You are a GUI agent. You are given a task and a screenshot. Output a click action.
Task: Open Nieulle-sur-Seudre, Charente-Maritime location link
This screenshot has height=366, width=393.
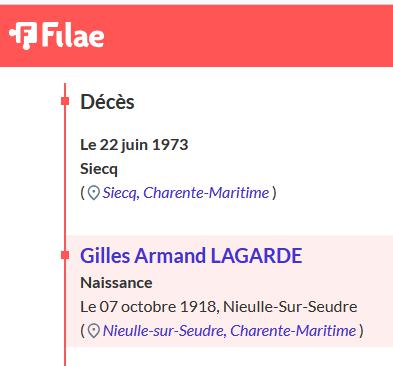click(x=229, y=331)
